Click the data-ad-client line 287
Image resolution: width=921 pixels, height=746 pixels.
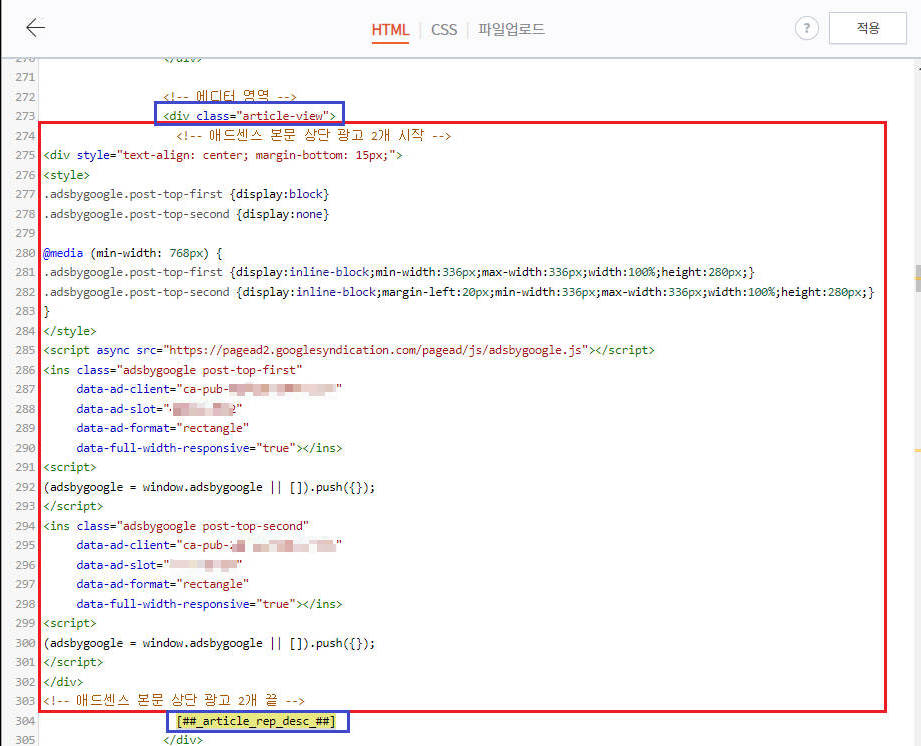coord(209,389)
